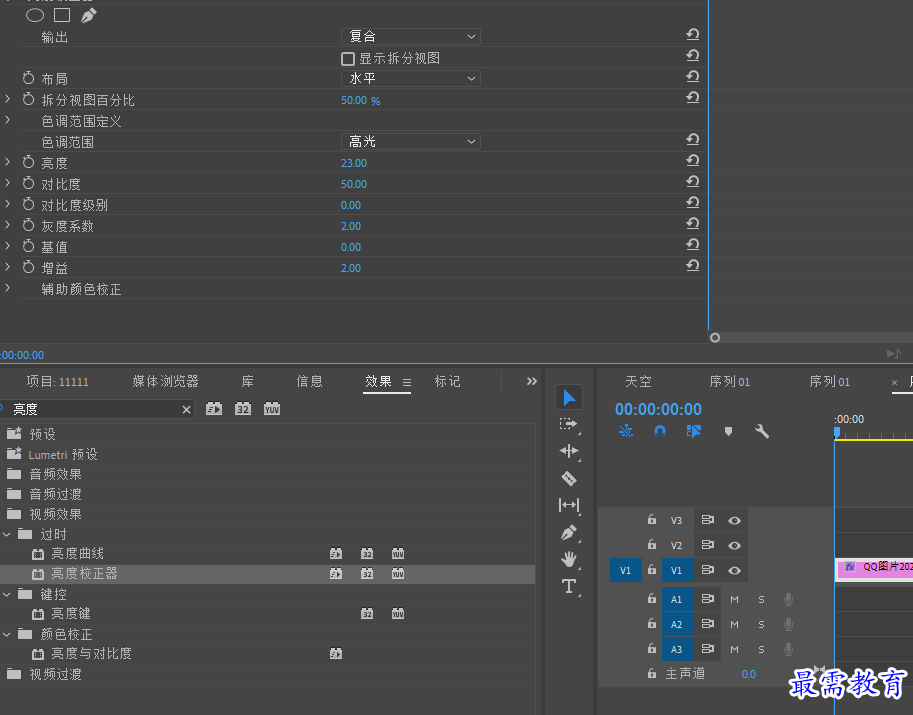
Task: Show hidden panel tabs overflow
Action: click(x=531, y=381)
